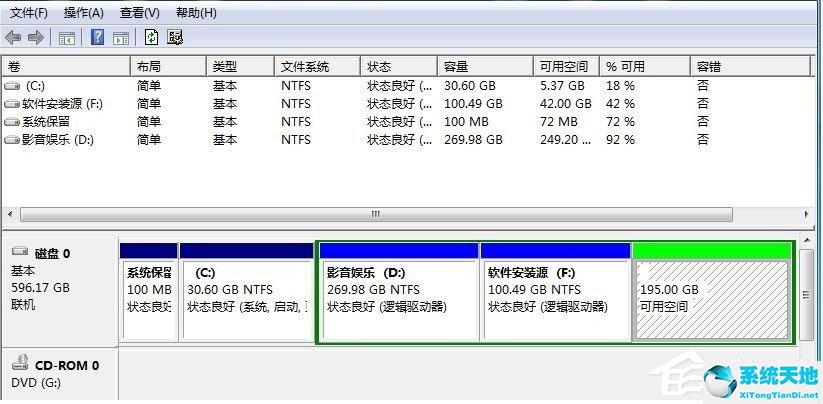Click the 72 MB free space cell

tap(558, 122)
